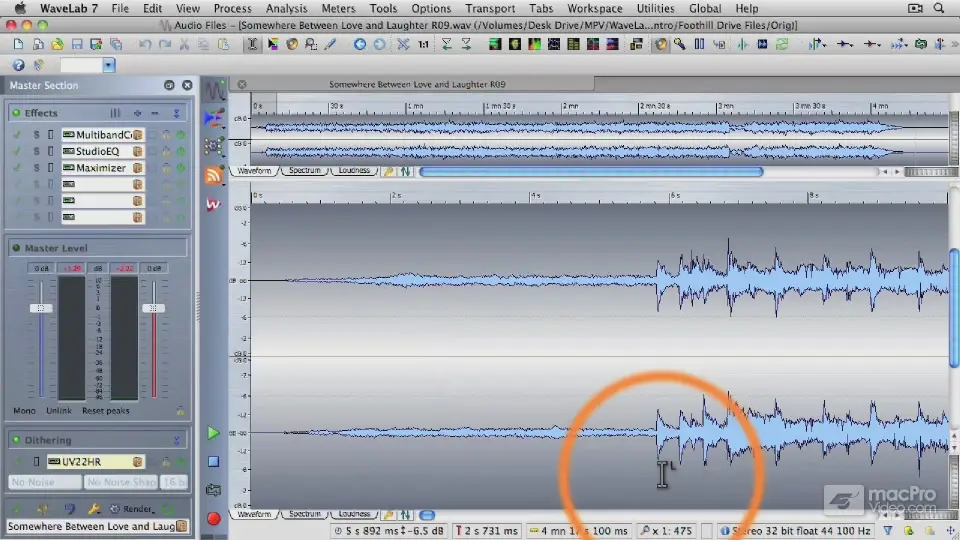Collapse the Effects pane with fold arrows
Viewport: 960px width, 540px height.
[x=176, y=113]
